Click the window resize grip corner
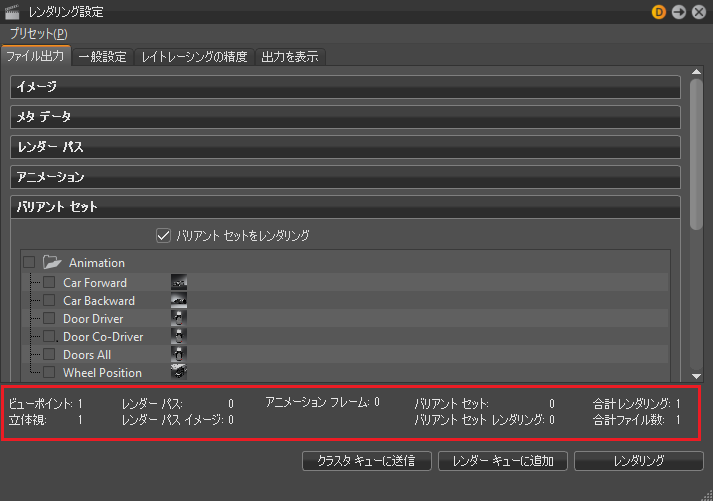The width and height of the screenshot is (713, 501). [x=707, y=496]
